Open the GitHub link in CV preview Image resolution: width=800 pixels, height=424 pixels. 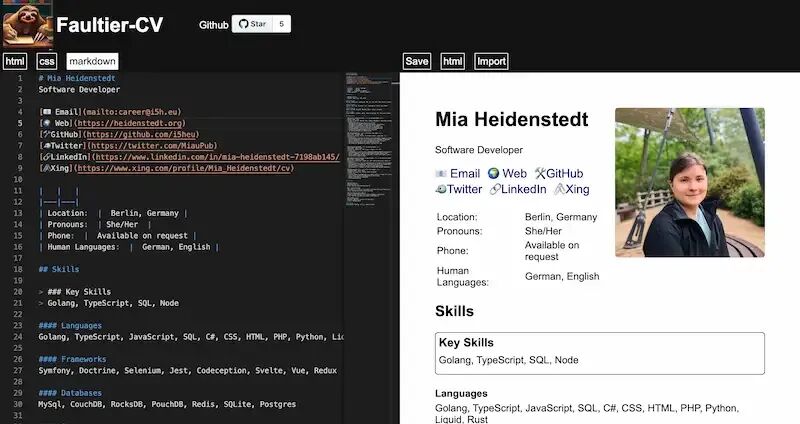pyautogui.click(x=565, y=173)
